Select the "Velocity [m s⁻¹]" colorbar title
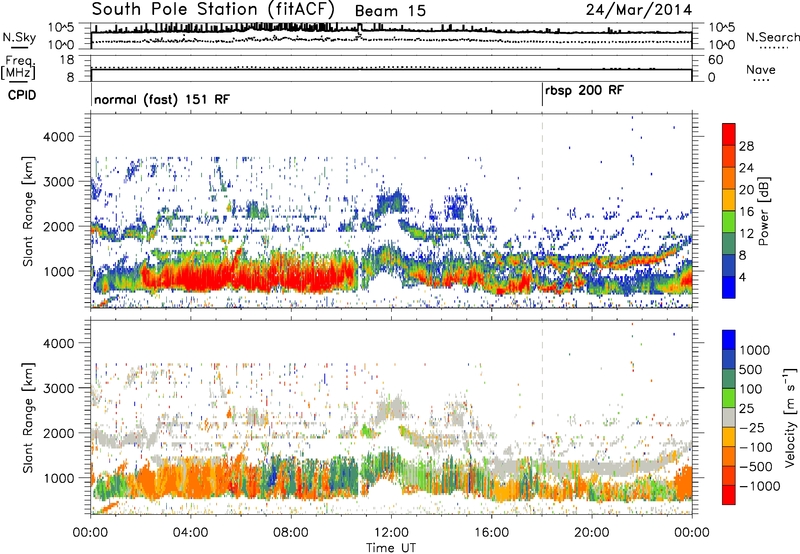The height and width of the screenshot is (554, 800). pyautogui.click(x=790, y=417)
